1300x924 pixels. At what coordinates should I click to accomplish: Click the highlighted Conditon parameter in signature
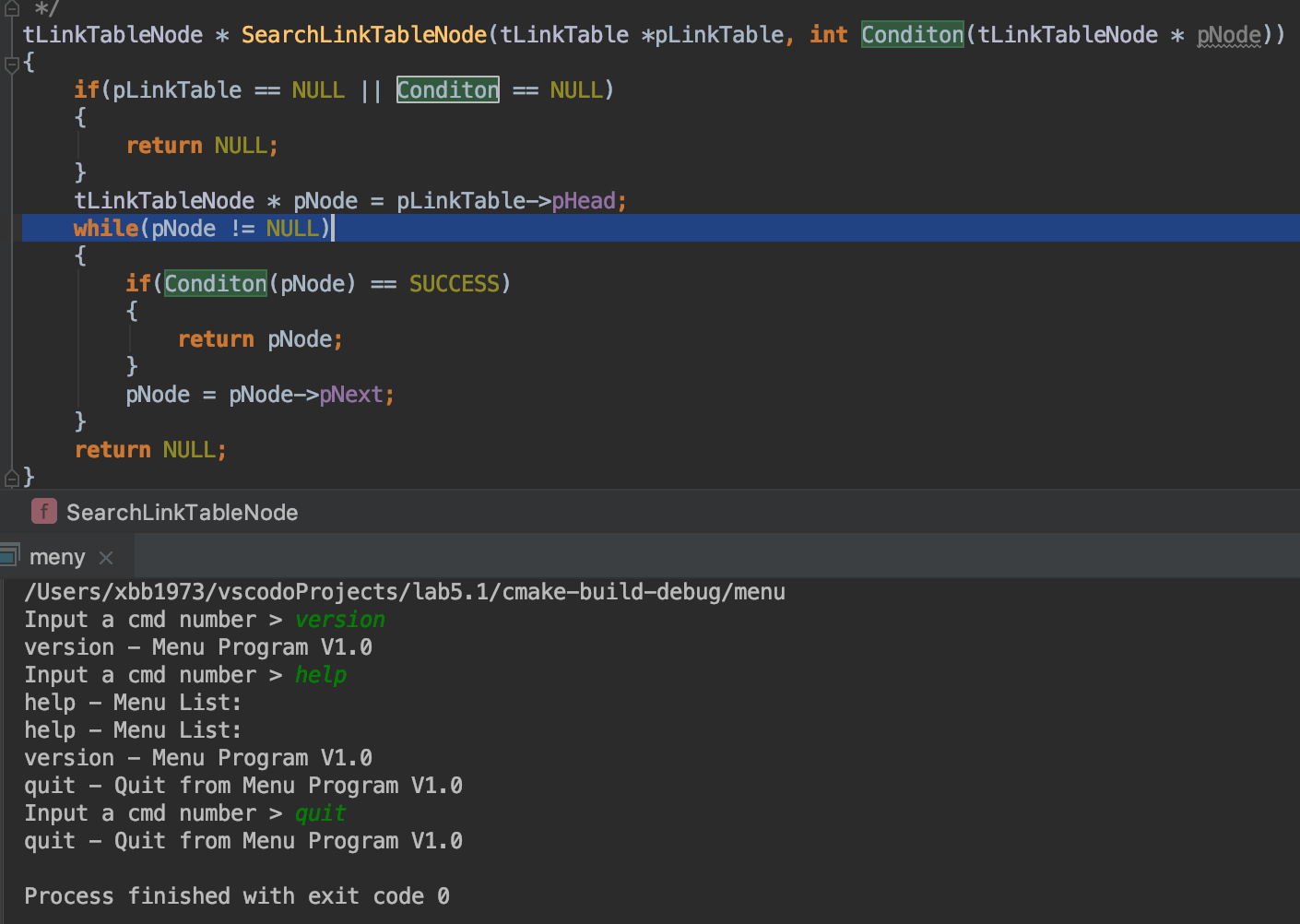(x=912, y=35)
